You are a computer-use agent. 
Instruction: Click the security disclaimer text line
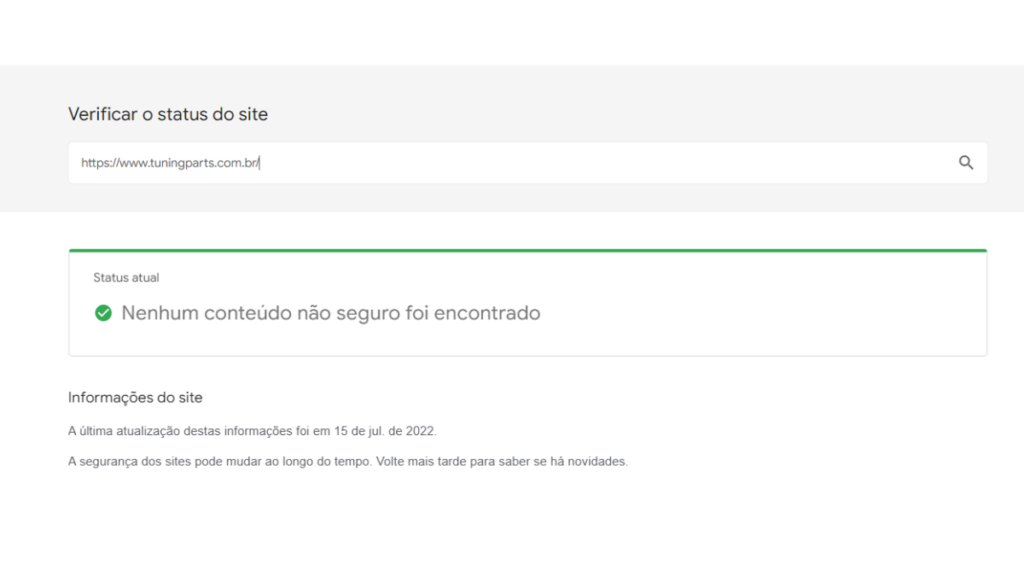click(348, 461)
